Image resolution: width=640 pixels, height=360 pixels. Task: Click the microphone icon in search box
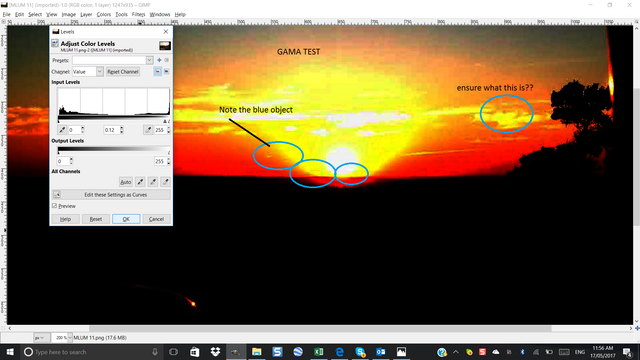155,352
